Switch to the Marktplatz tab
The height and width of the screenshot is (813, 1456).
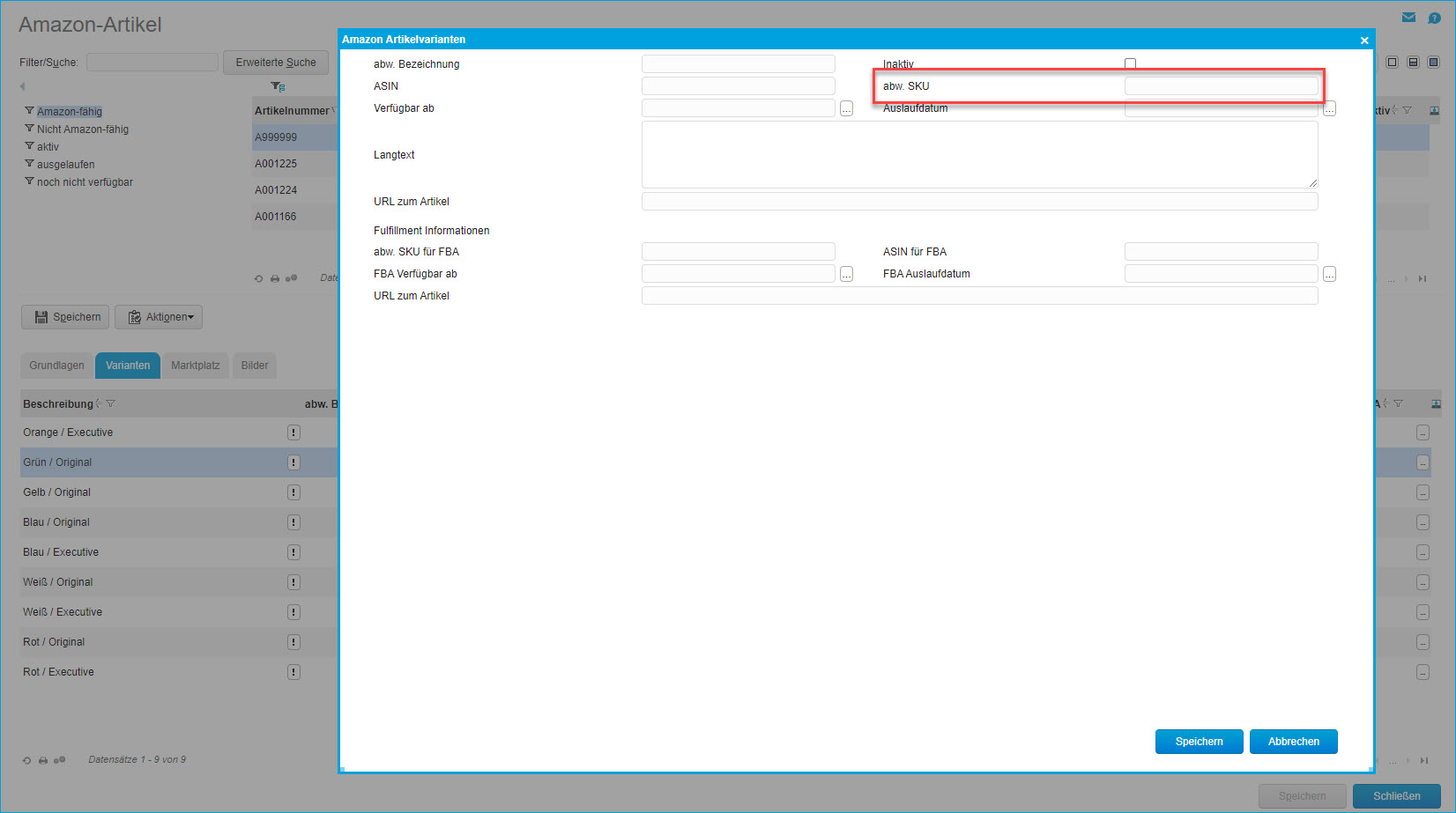[196, 366]
